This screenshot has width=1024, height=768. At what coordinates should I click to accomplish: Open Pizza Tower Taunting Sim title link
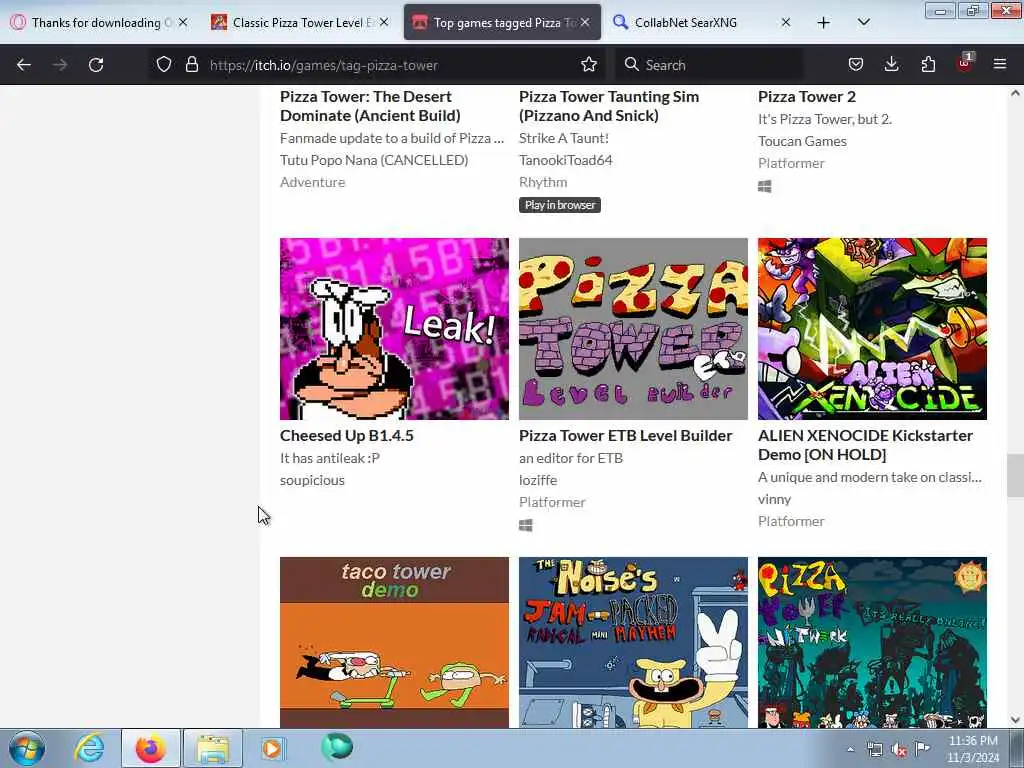pyautogui.click(x=609, y=106)
